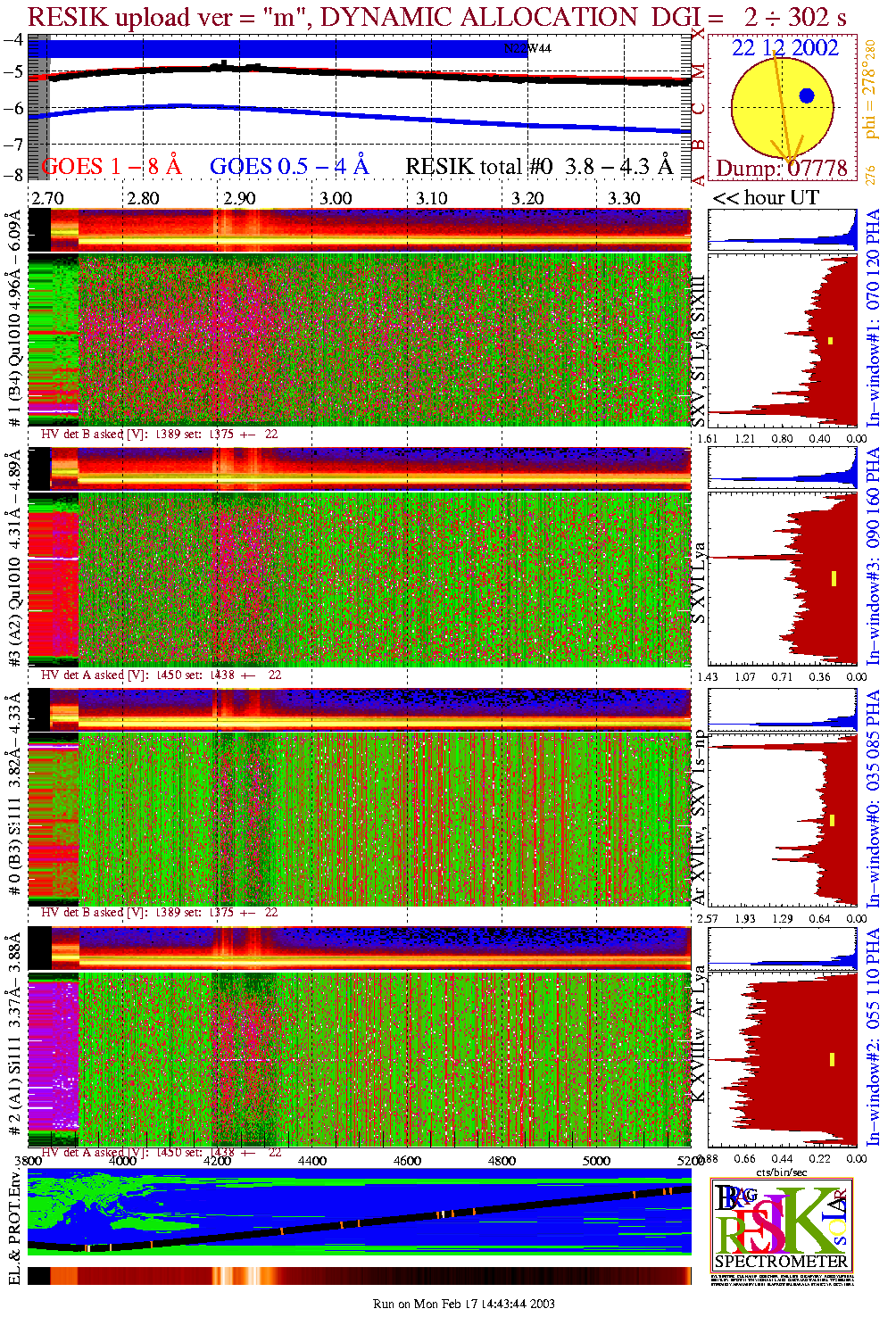Click the << hour UT axis label
896x1317 pixels.
(765, 198)
